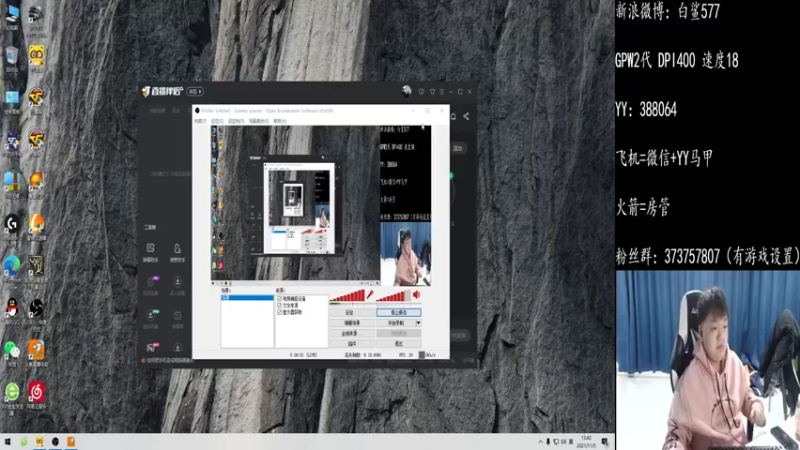Viewport: 800px width, 450px height.
Task: Open the Recycle Bin desktop icon
Action: [x=12, y=58]
